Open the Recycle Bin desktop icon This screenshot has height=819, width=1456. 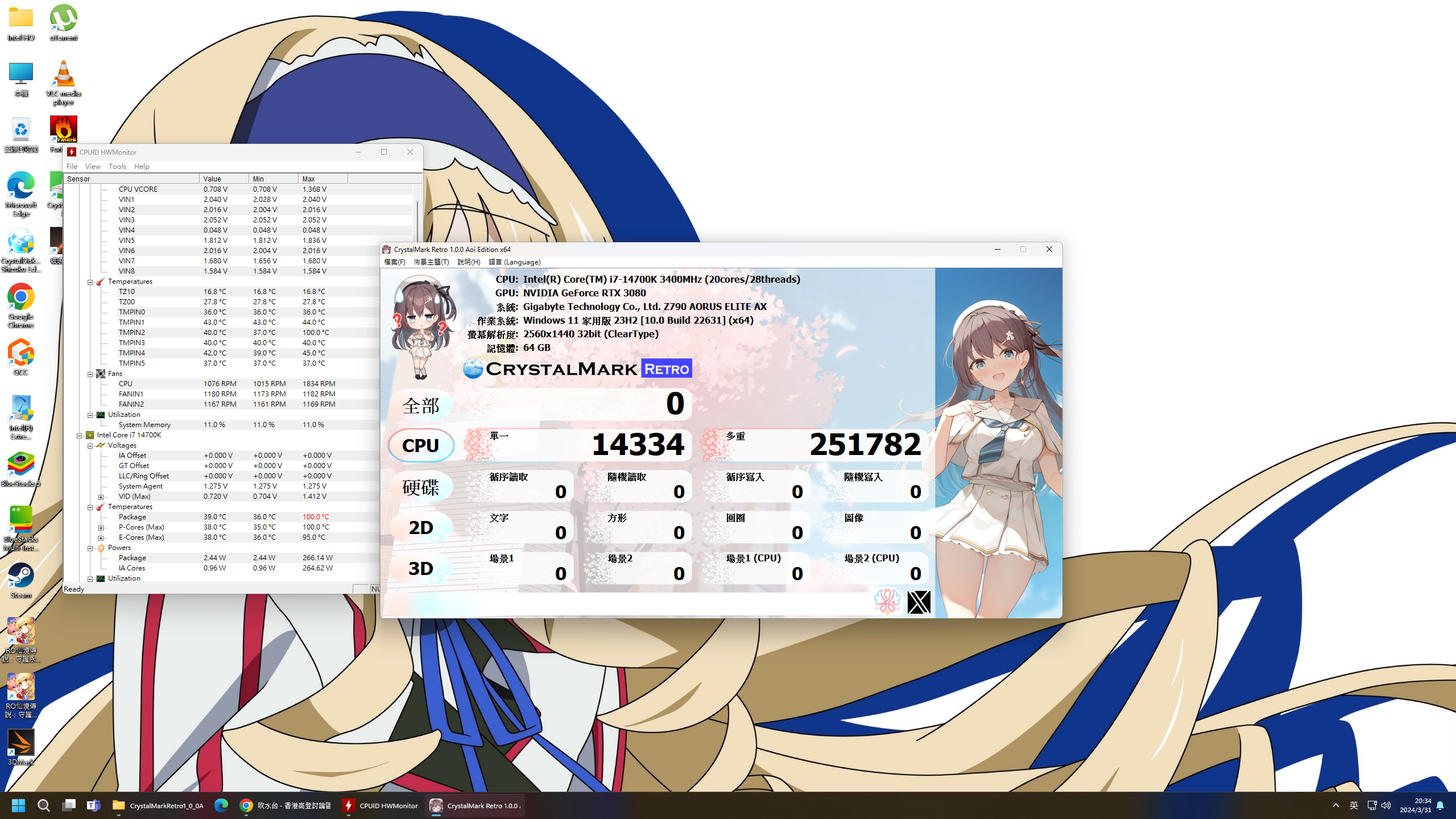coord(21,135)
